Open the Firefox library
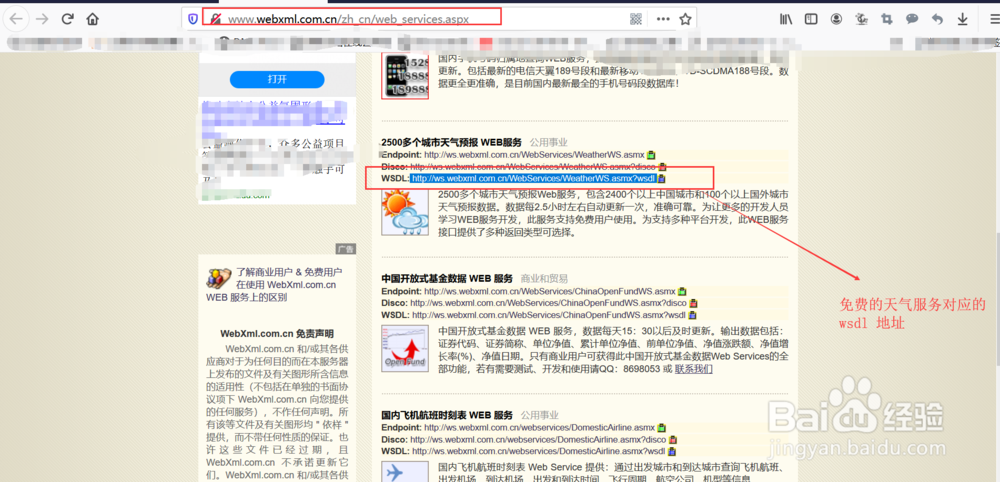Viewport: 1000px width, 482px height. (786, 19)
